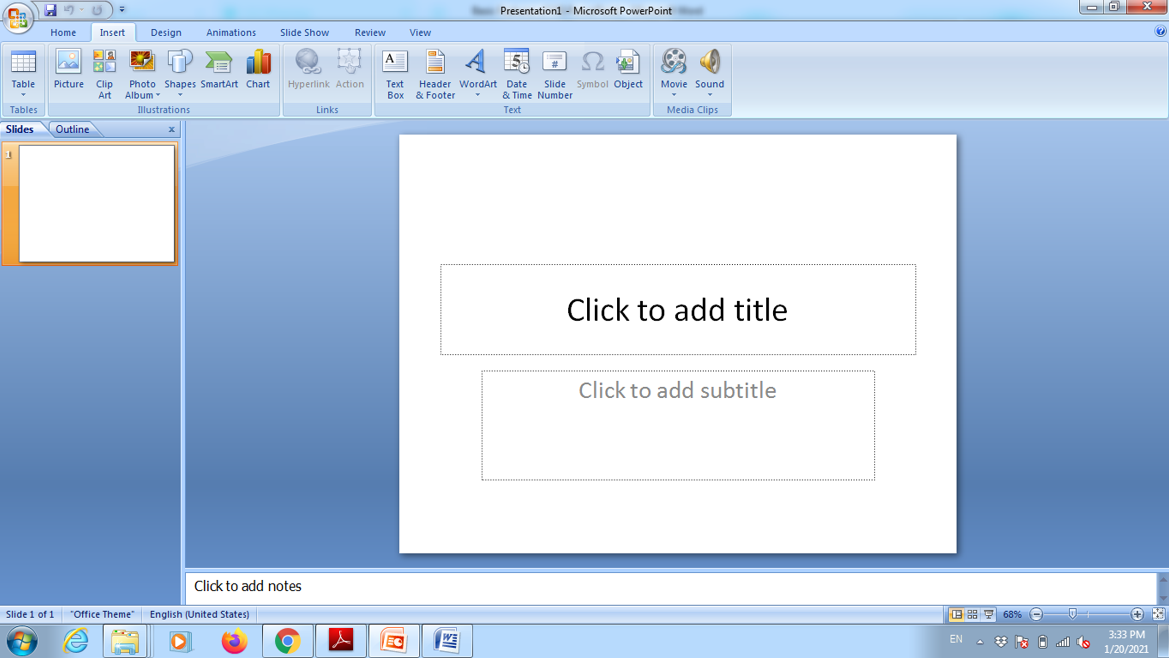Switch to Slide Sorter view
Image resolution: width=1169 pixels, height=660 pixels.
click(x=972, y=615)
